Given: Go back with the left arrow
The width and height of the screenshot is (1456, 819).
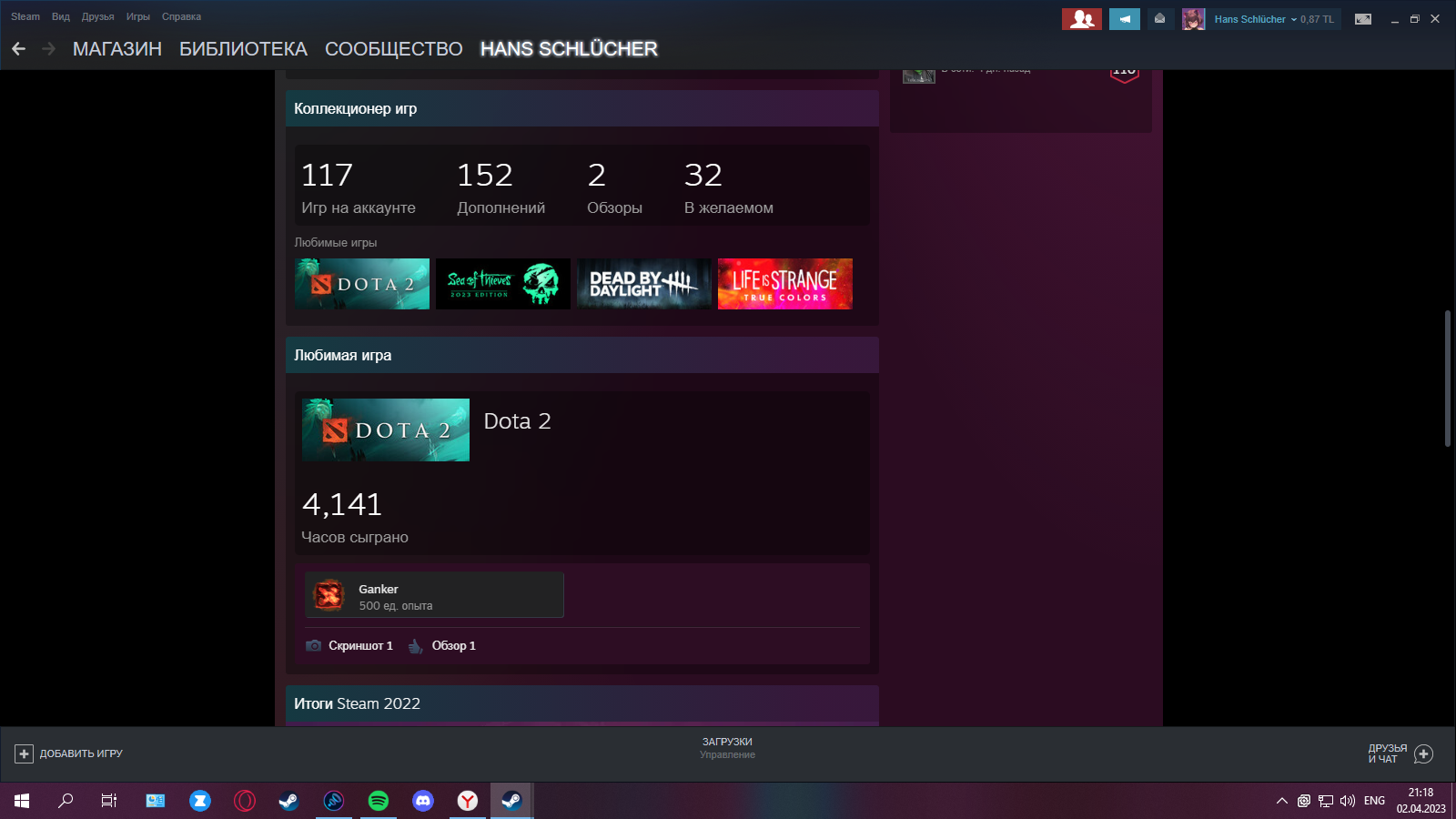Looking at the screenshot, I should 19,49.
